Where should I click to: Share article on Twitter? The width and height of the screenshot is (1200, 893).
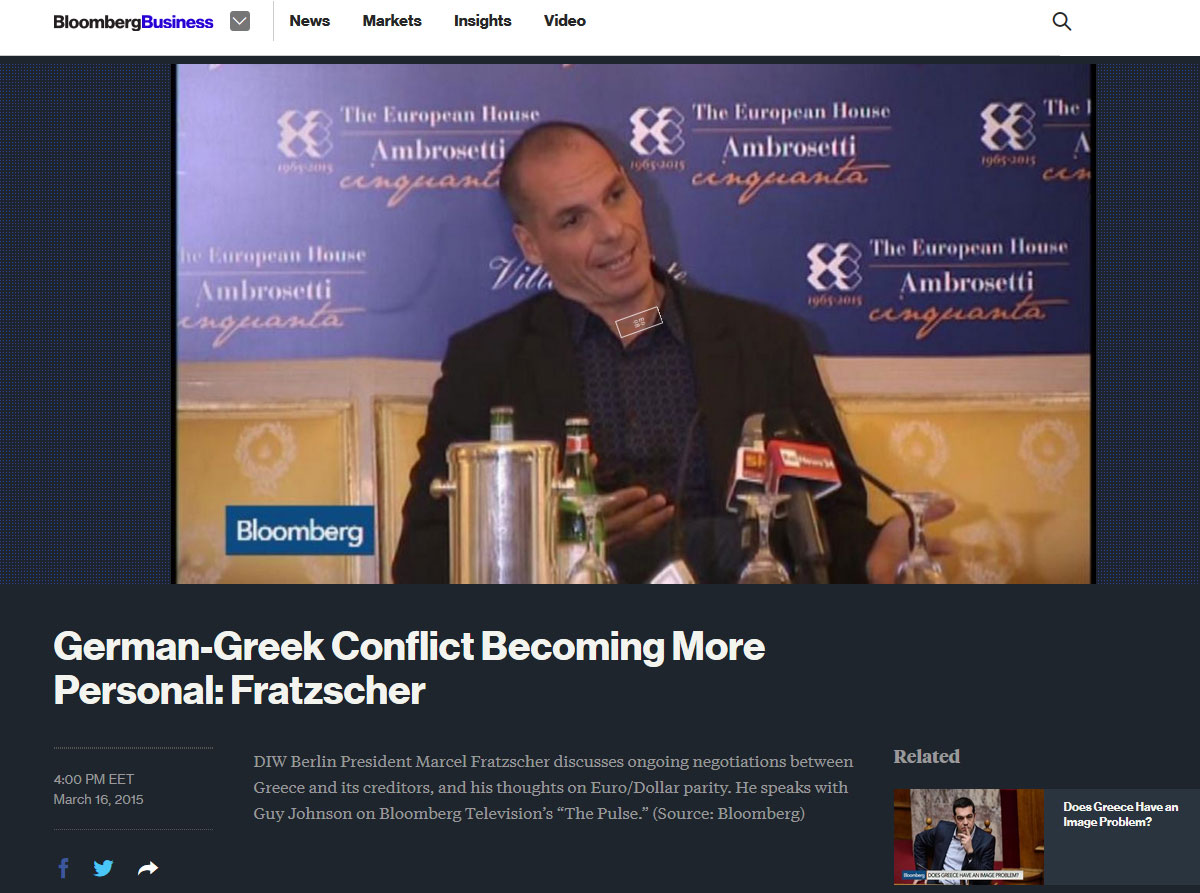104,868
